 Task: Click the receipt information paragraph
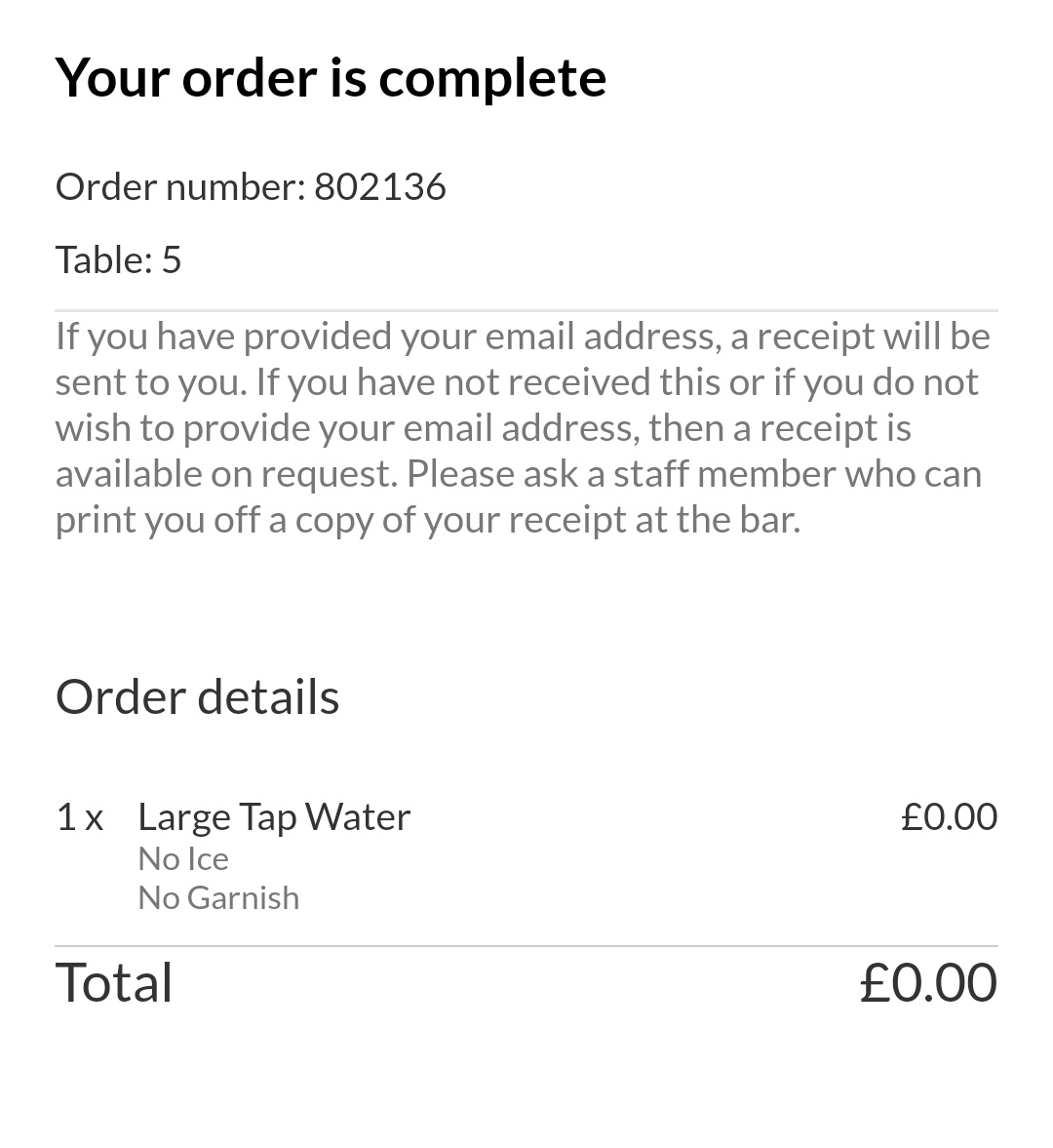(x=523, y=427)
